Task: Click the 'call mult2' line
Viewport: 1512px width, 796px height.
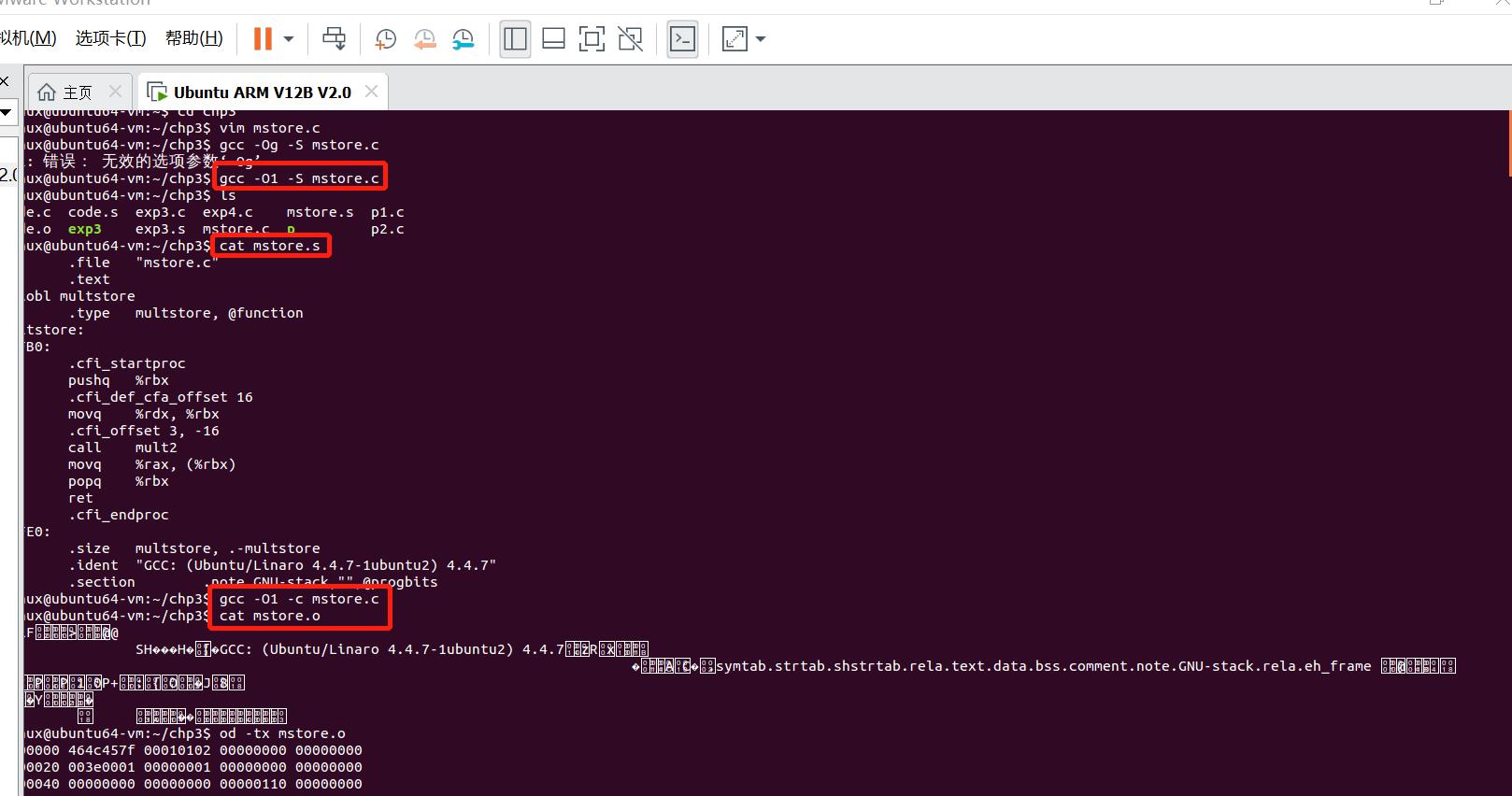Action: click(122, 448)
